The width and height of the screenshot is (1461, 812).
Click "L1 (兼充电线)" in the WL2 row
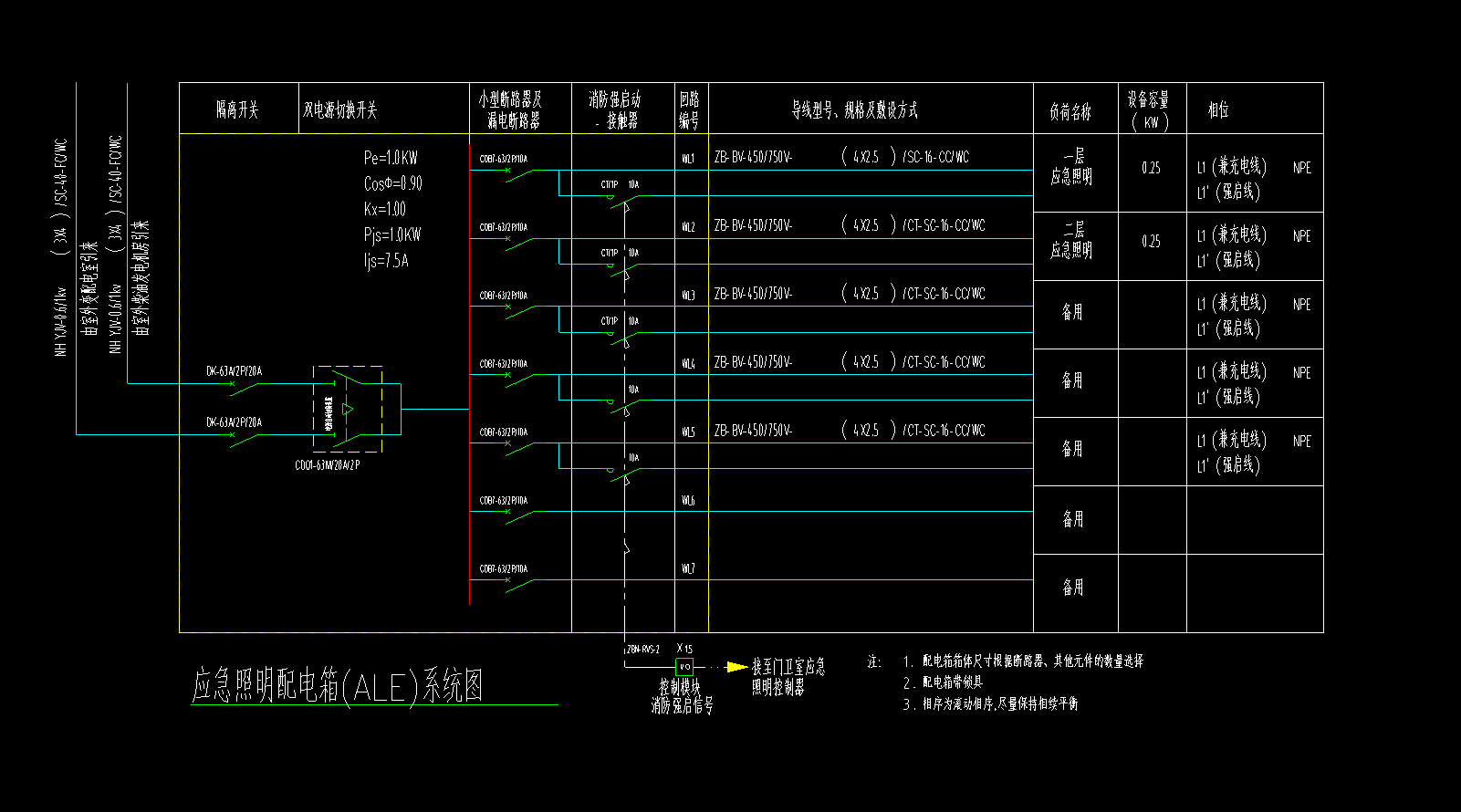(1232, 235)
